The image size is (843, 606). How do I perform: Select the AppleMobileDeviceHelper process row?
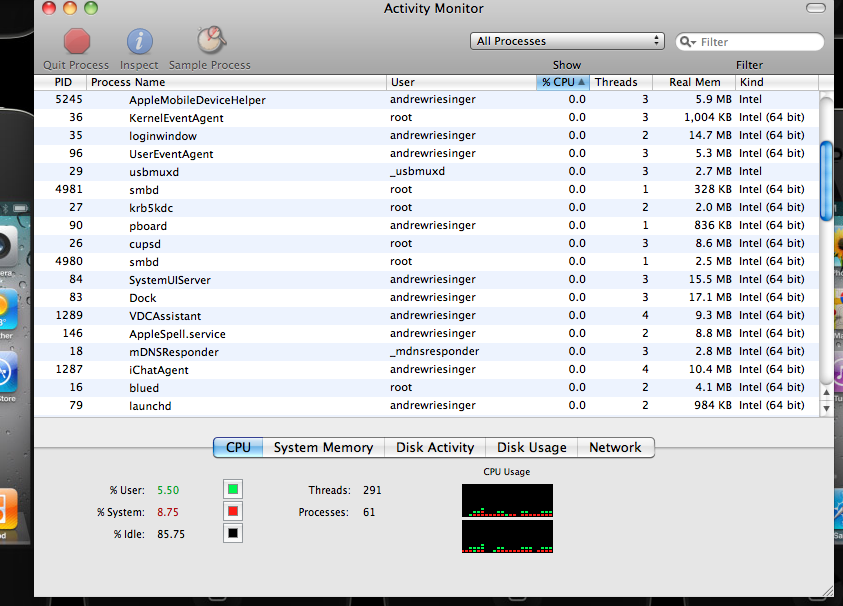coord(426,99)
